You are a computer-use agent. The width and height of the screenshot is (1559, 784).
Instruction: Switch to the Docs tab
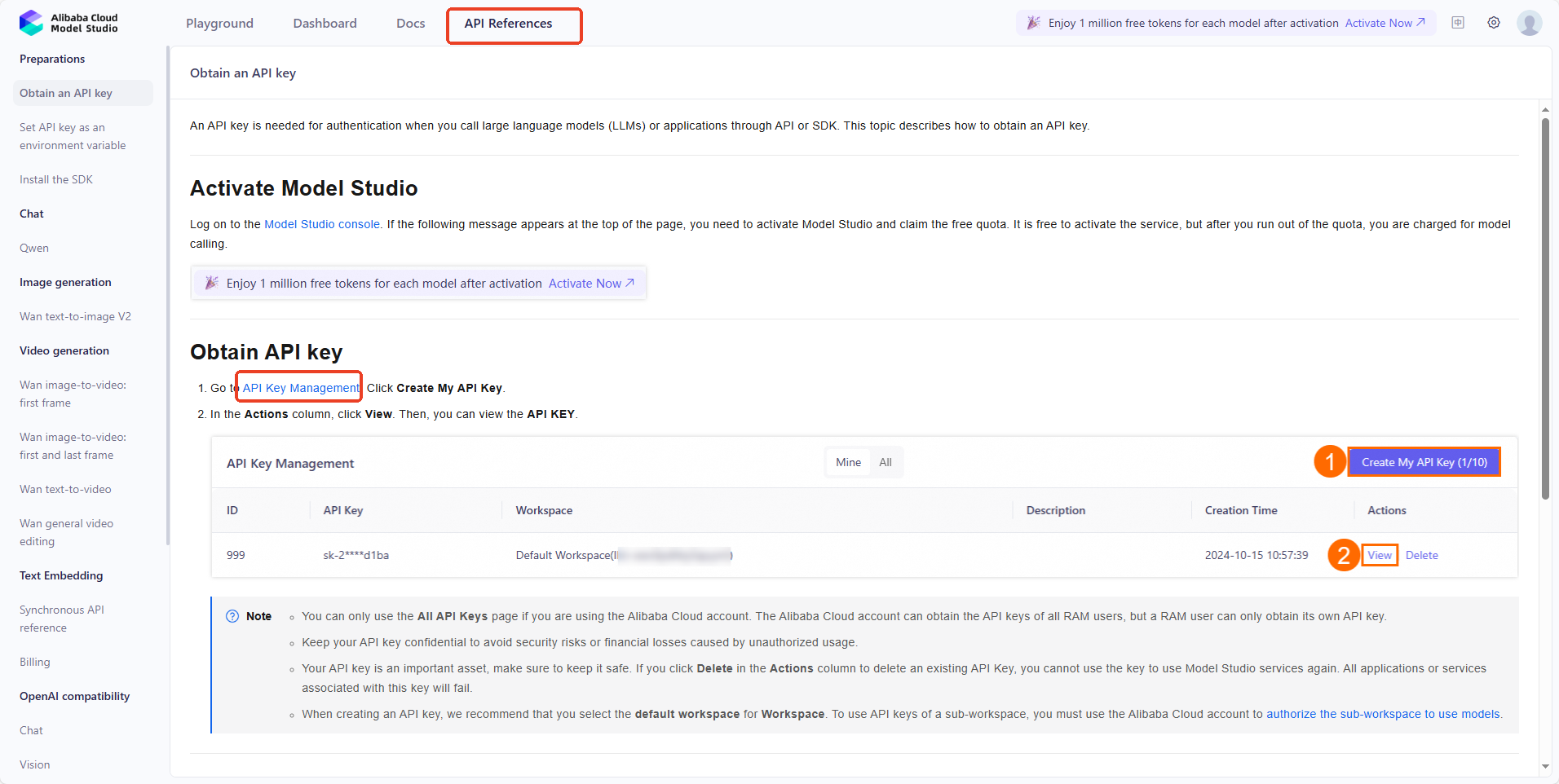[411, 24]
